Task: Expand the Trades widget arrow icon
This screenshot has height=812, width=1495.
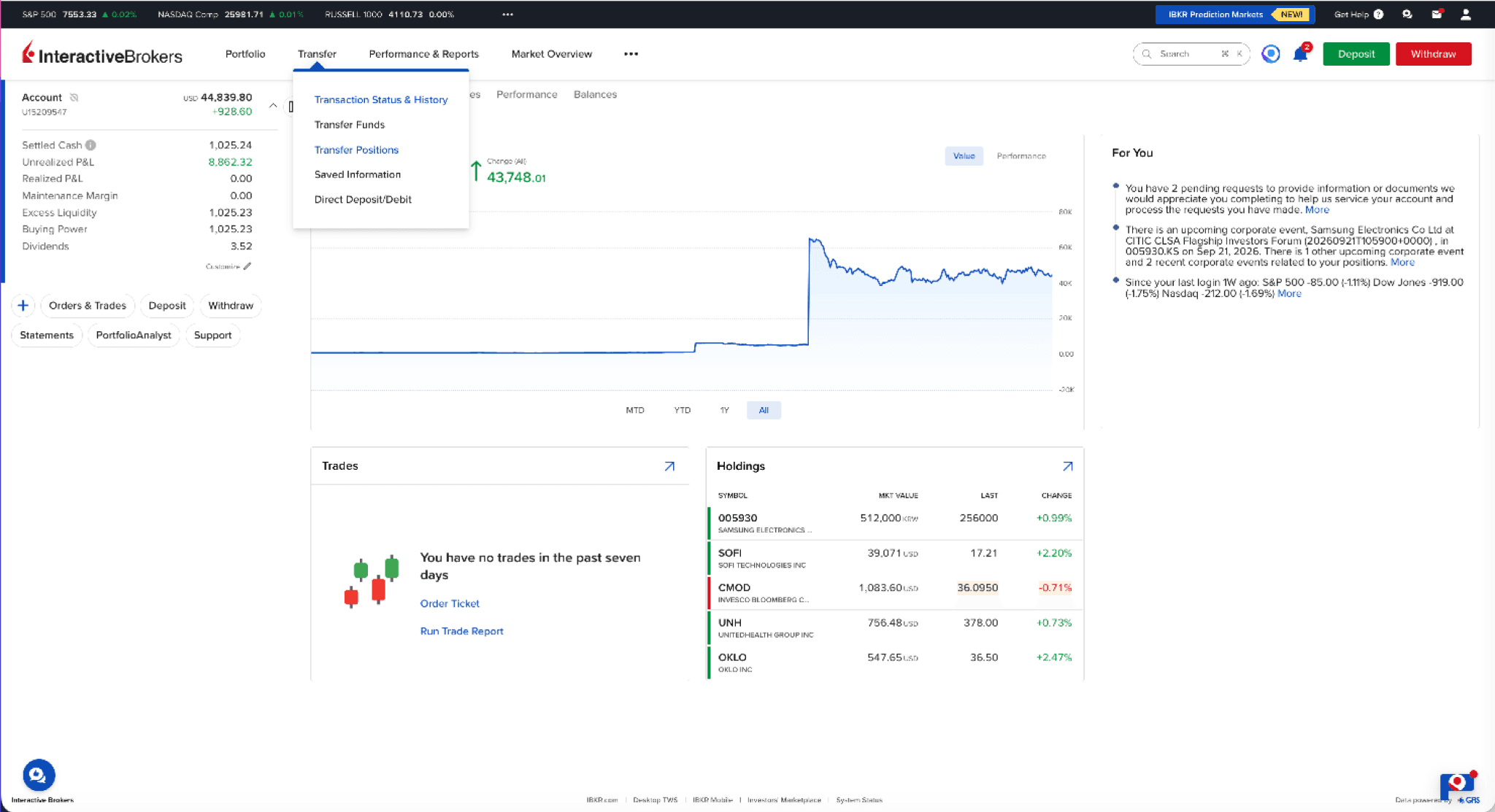Action: (669, 466)
